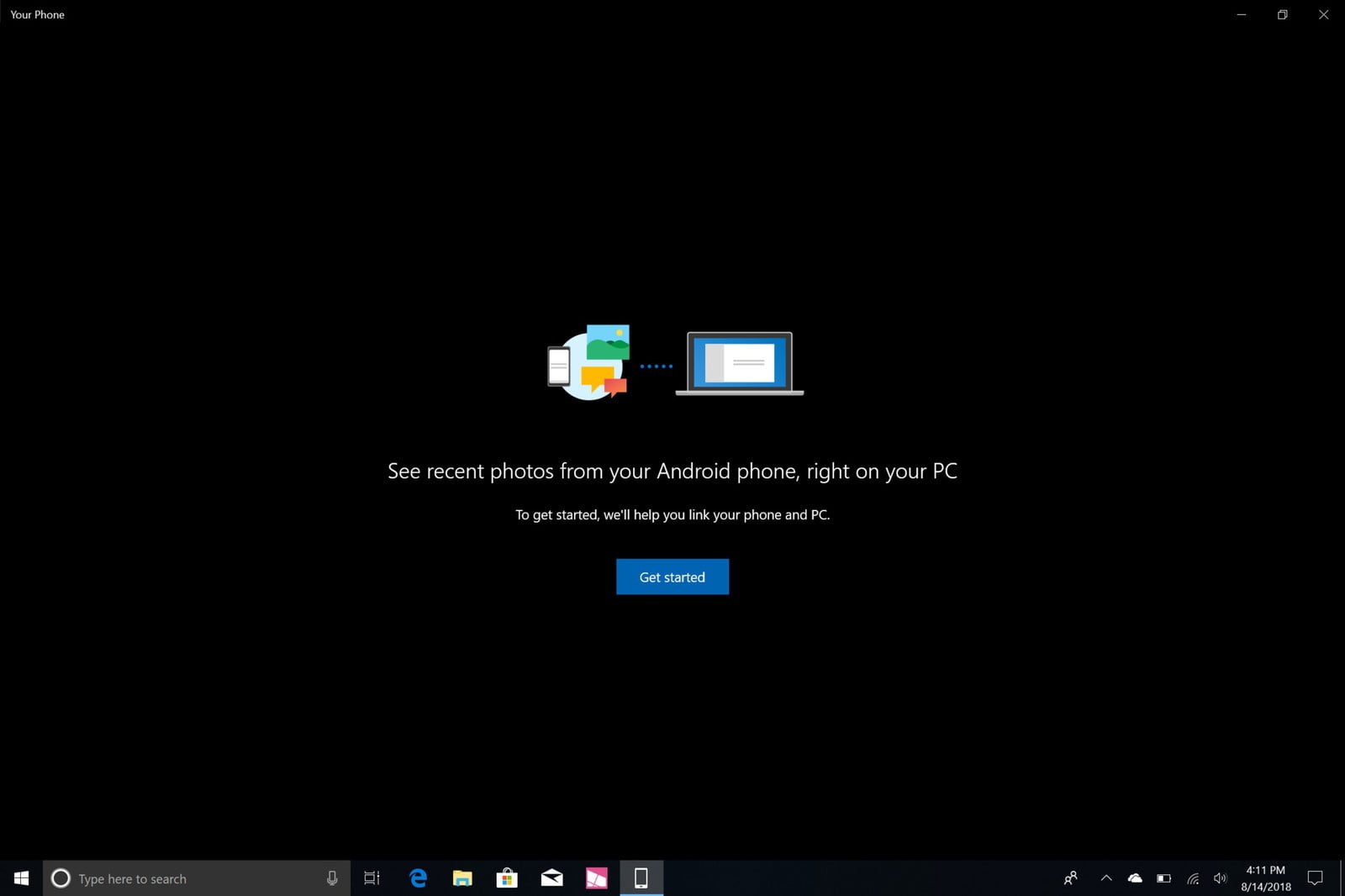Click the Cortana circle icon

pos(61,878)
